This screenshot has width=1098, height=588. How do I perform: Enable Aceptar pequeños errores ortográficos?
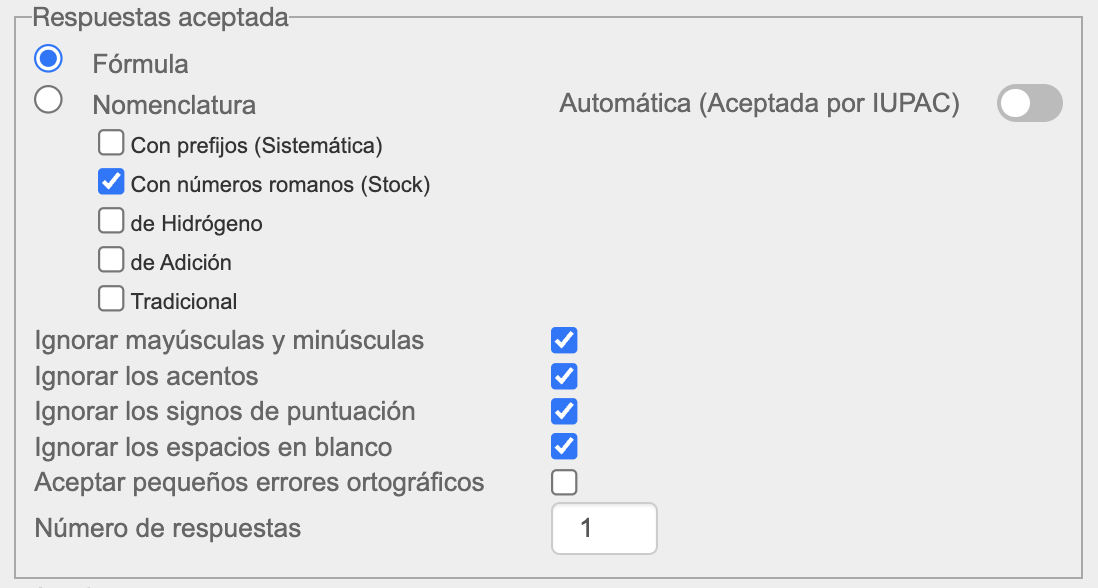coord(564,482)
